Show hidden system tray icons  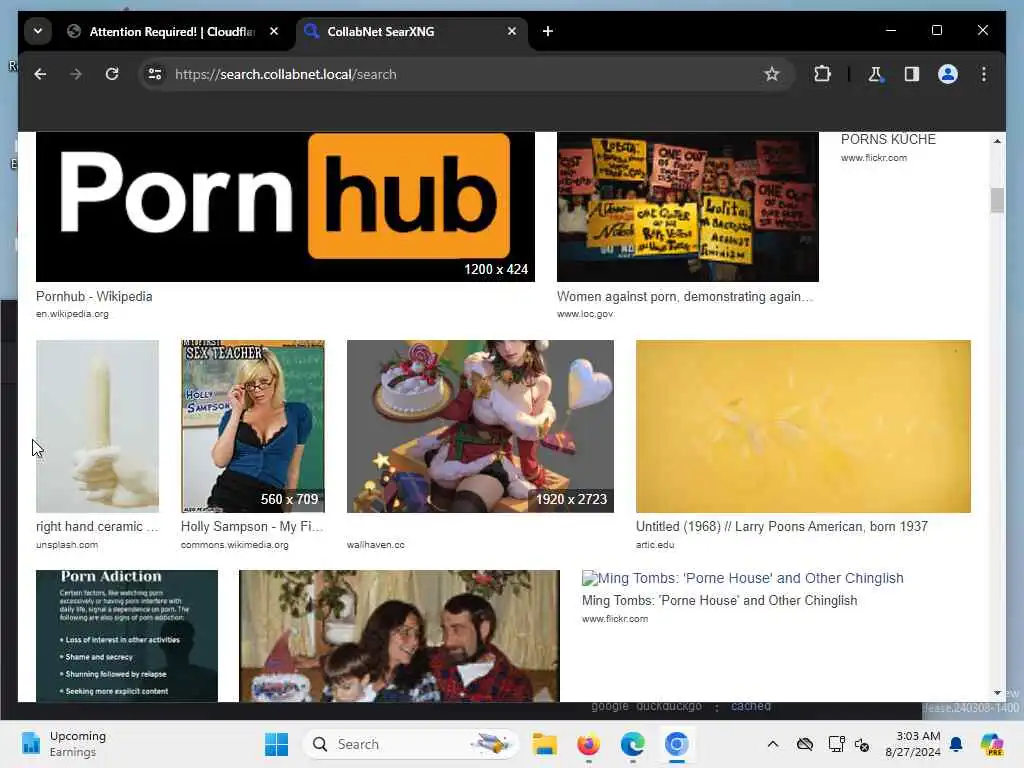tap(773, 744)
